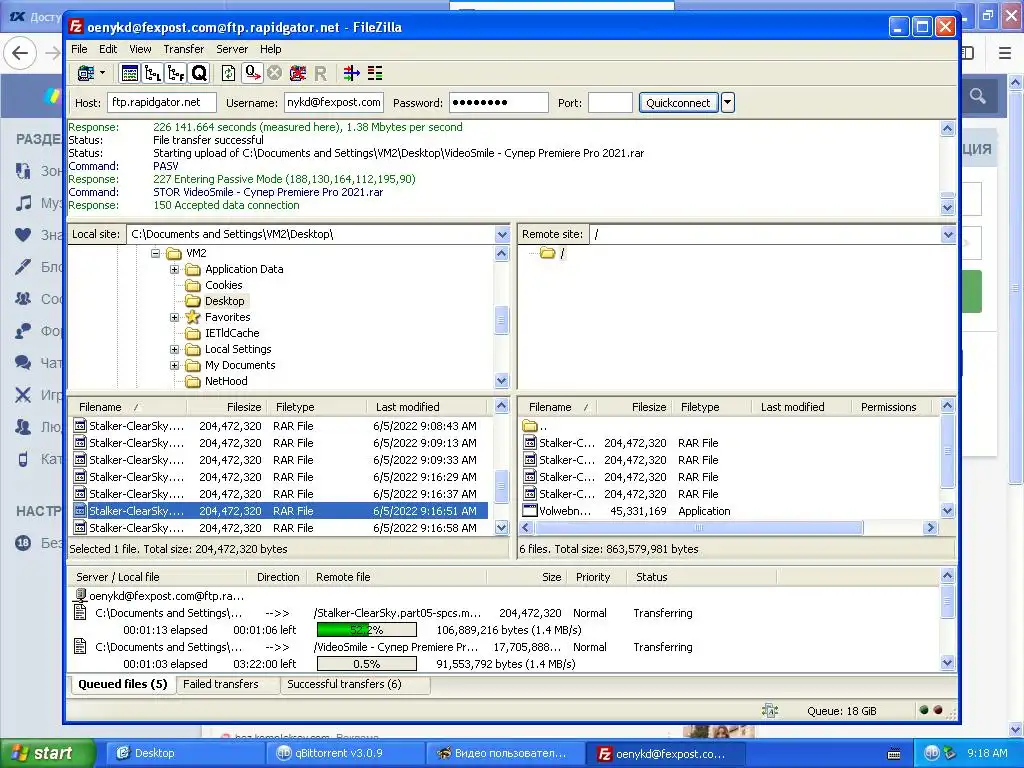The image size is (1024, 768).
Task: Toggle the local directory tree display
Action: (x=153, y=73)
